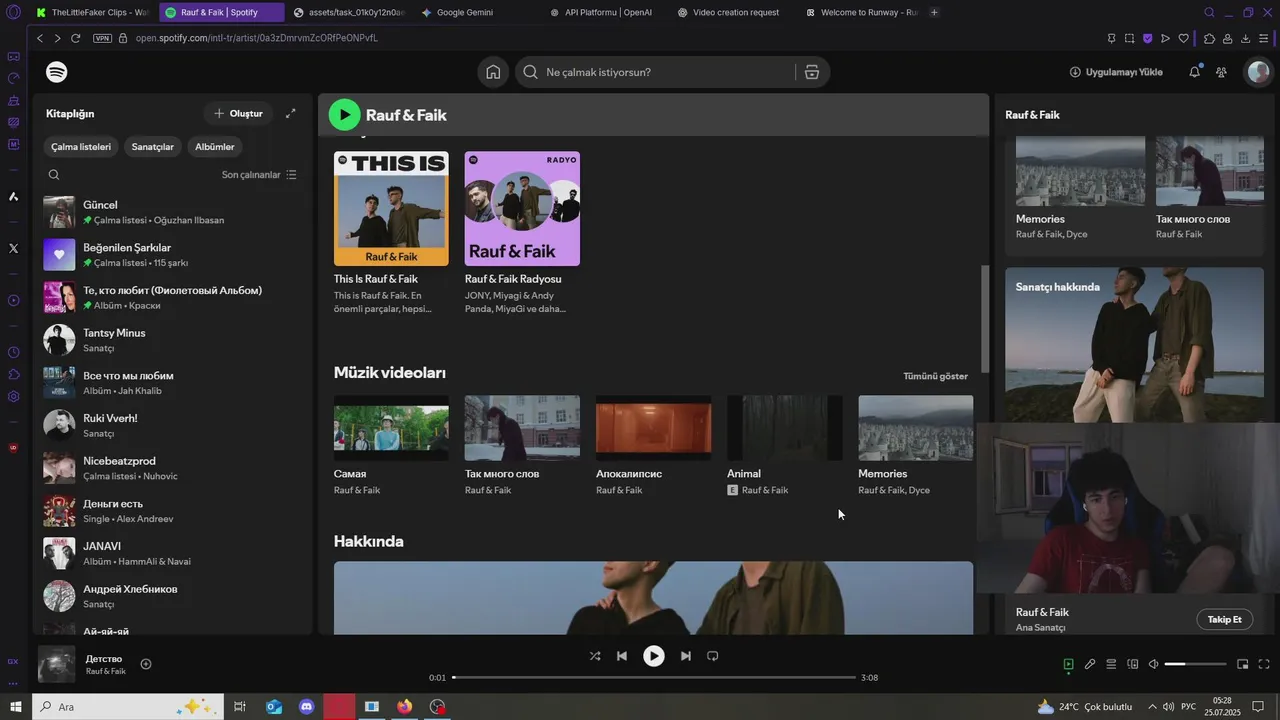The image size is (1280, 720).
Task: Toggle repeat mode
Action: click(x=713, y=656)
